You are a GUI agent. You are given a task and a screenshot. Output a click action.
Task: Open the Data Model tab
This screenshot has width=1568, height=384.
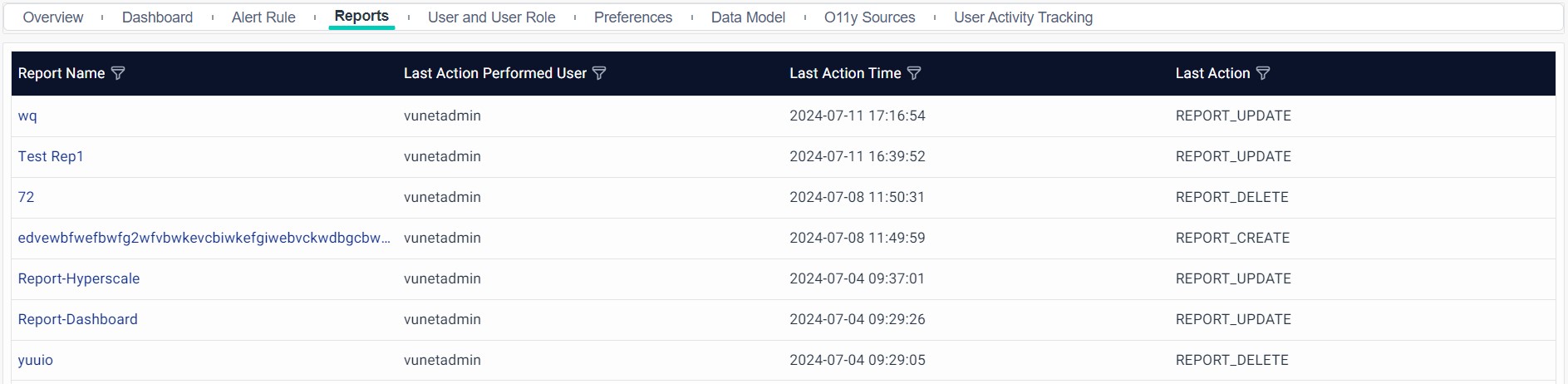[x=748, y=17]
